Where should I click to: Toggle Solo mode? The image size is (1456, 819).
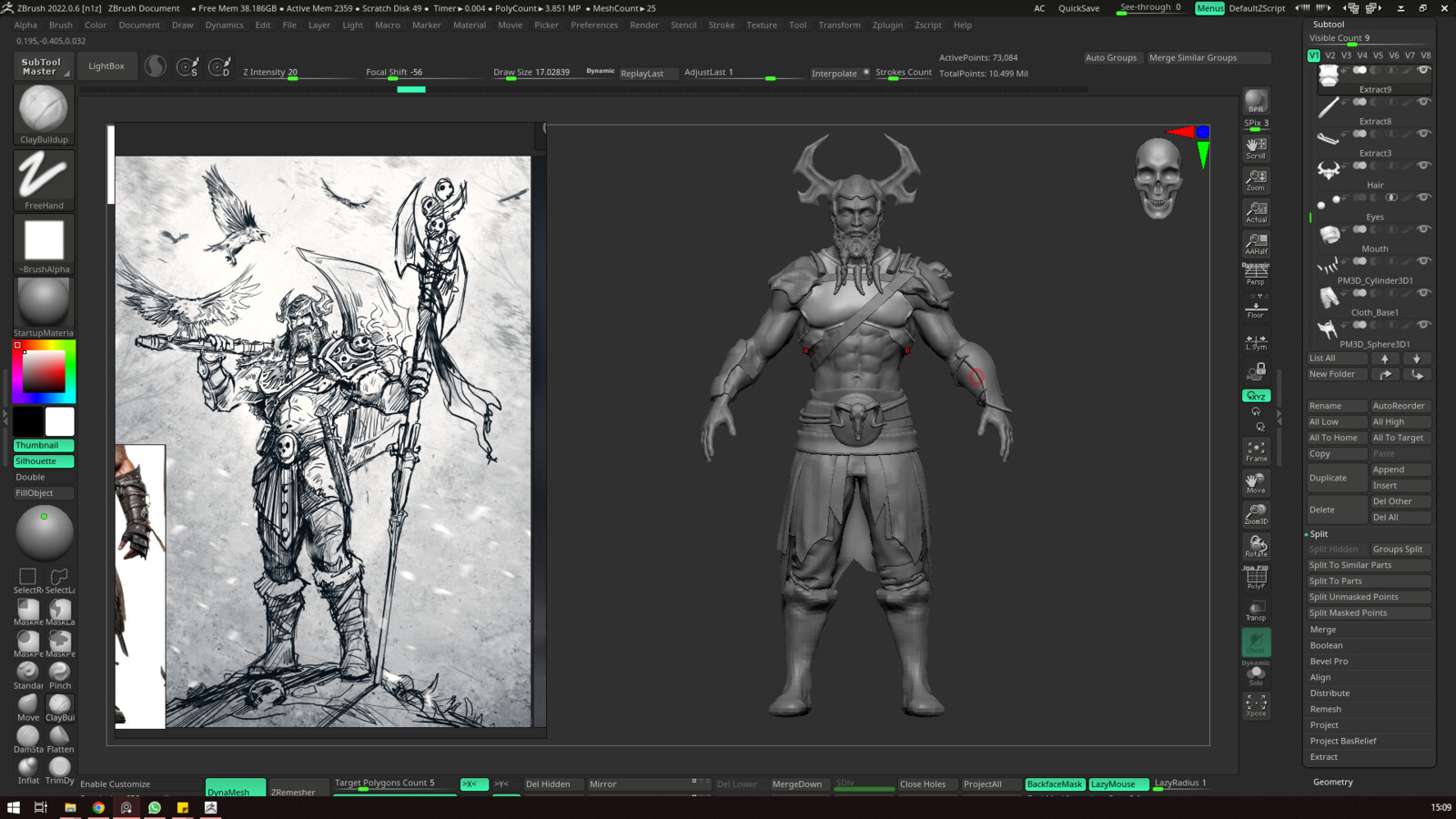pyautogui.click(x=1256, y=674)
